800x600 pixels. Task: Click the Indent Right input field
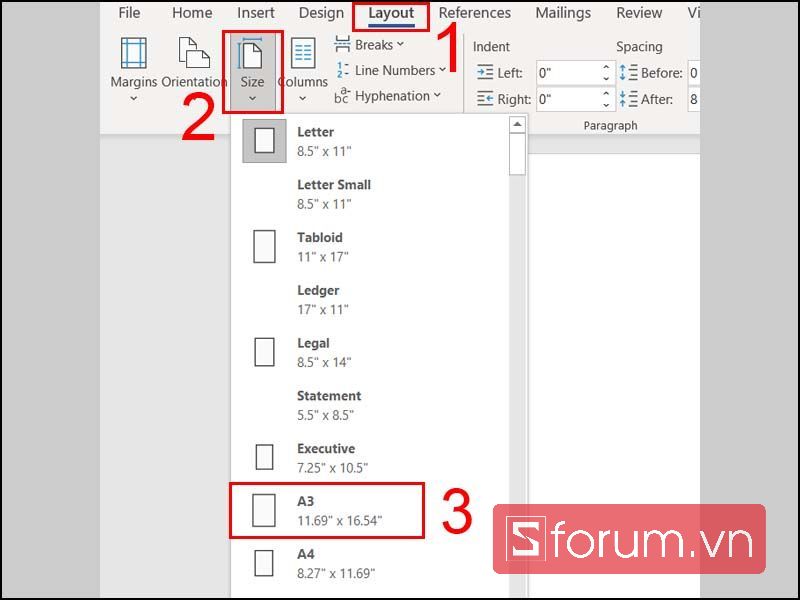[566, 99]
